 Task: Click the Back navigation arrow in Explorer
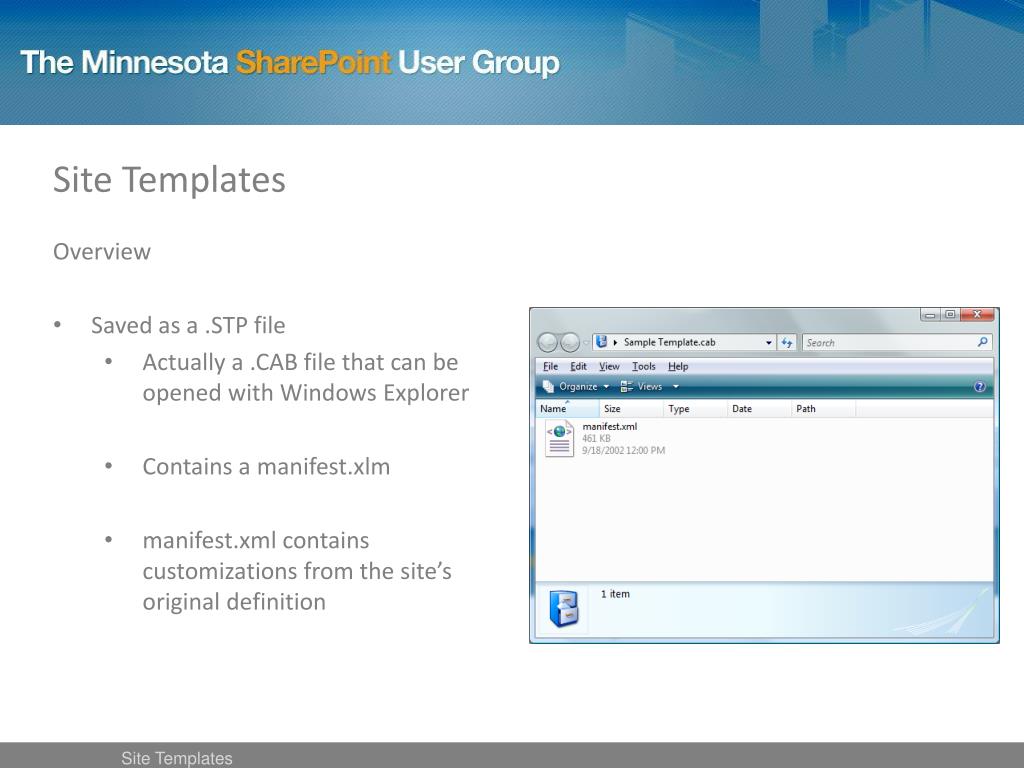coord(547,342)
